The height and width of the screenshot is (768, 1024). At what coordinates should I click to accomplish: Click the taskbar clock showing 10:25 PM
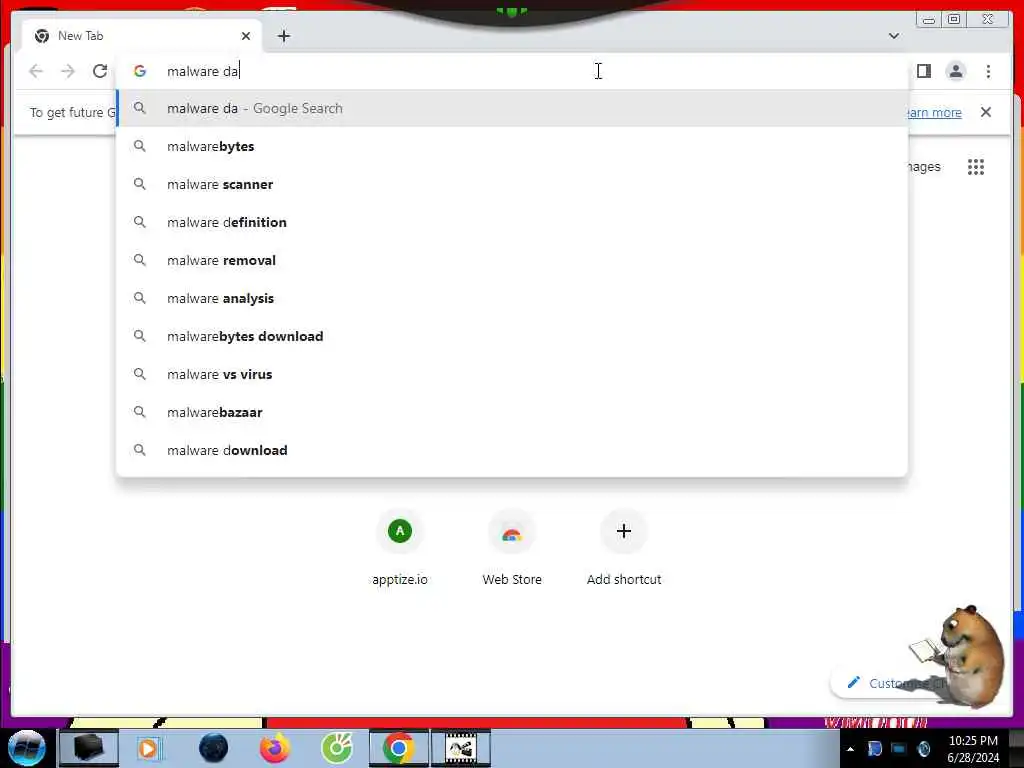pyautogui.click(x=973, y=749)
